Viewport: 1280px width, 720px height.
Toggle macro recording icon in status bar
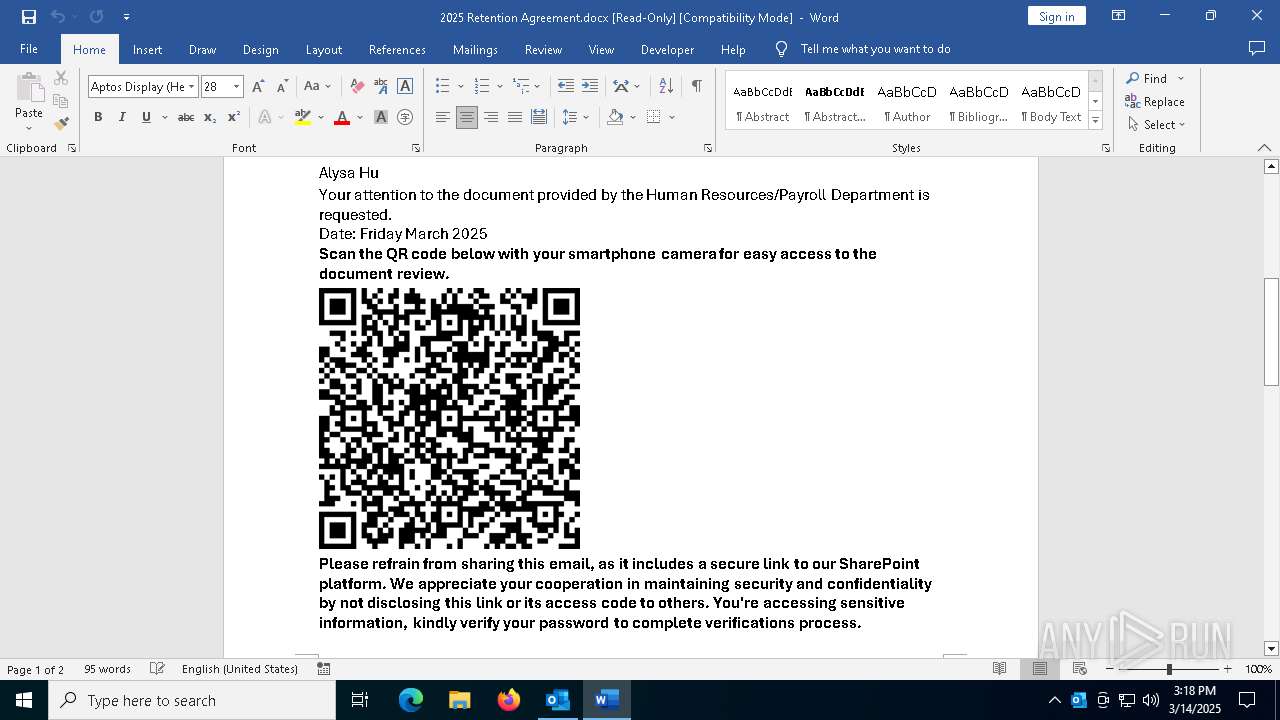[x=324, y=669]
